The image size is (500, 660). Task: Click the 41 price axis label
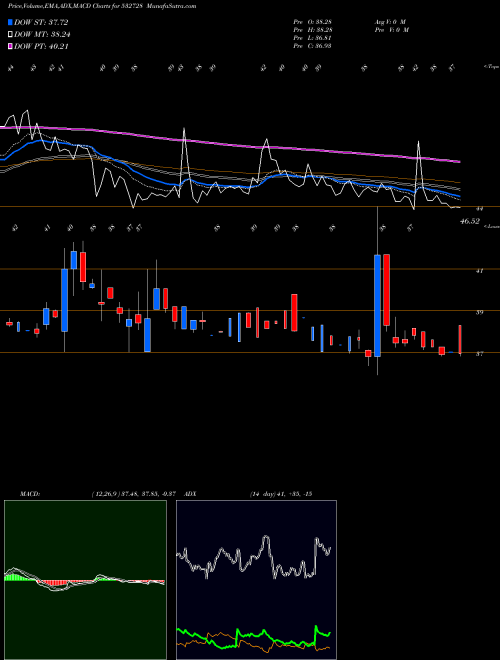coord(479,271)
